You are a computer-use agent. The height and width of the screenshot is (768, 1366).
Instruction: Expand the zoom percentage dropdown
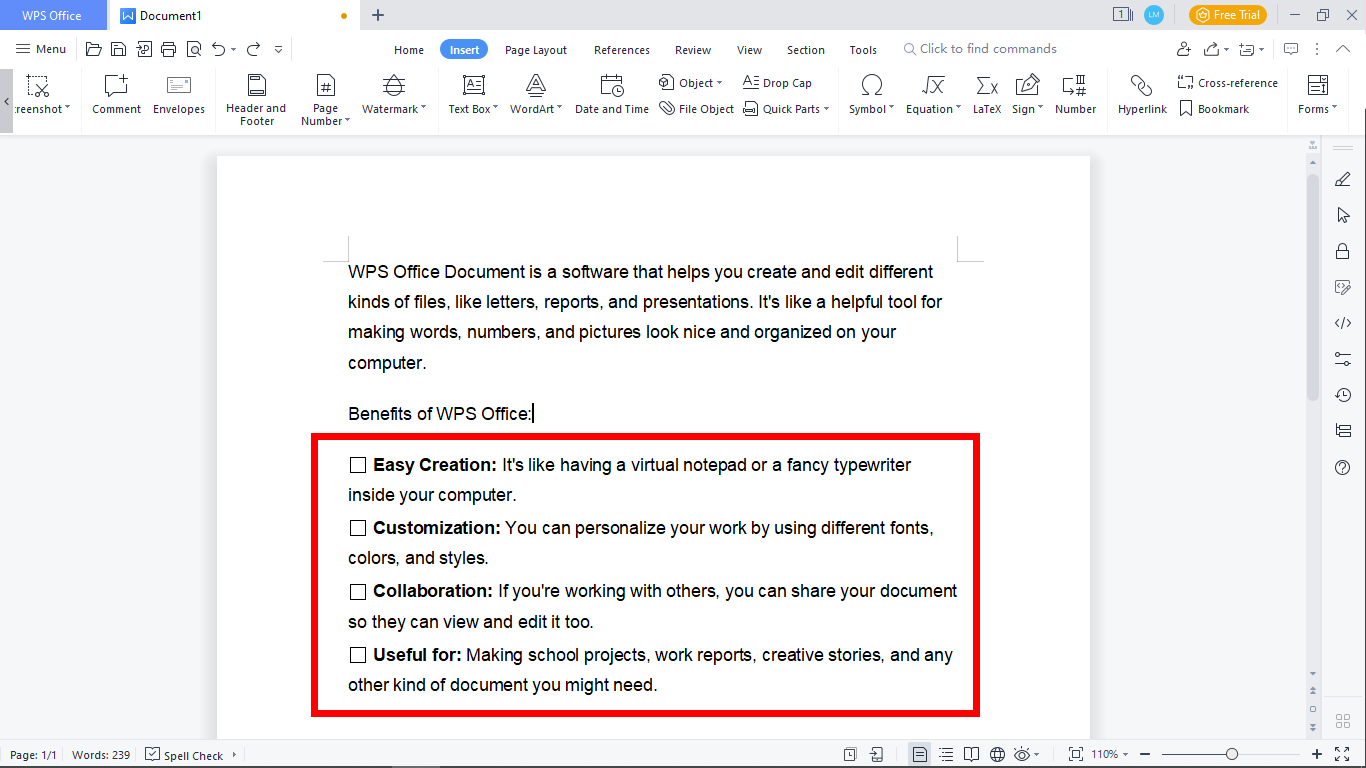pyautogui.click(x=1127, y=754)
